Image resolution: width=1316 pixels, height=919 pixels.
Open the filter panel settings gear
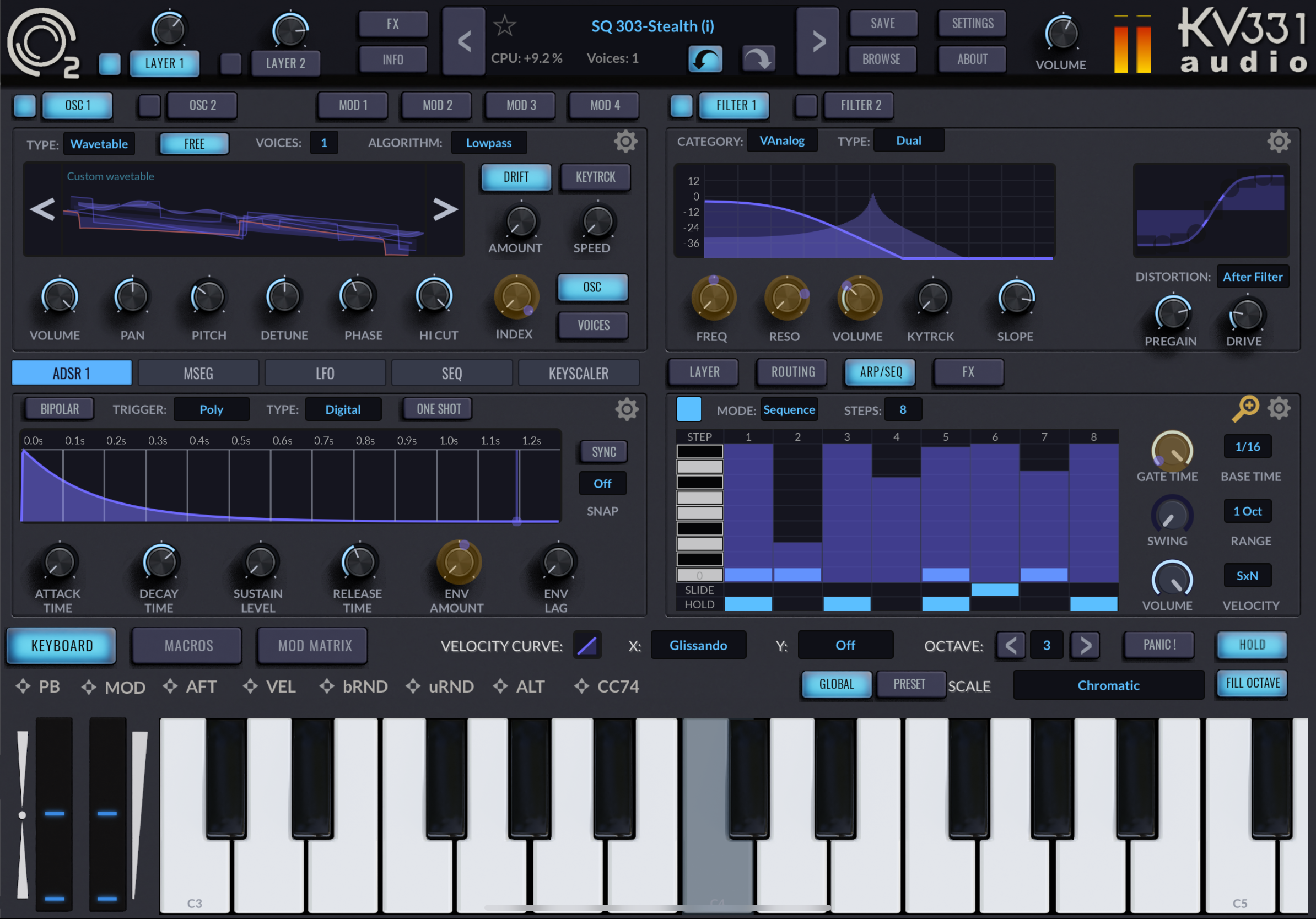(1278, 141)
